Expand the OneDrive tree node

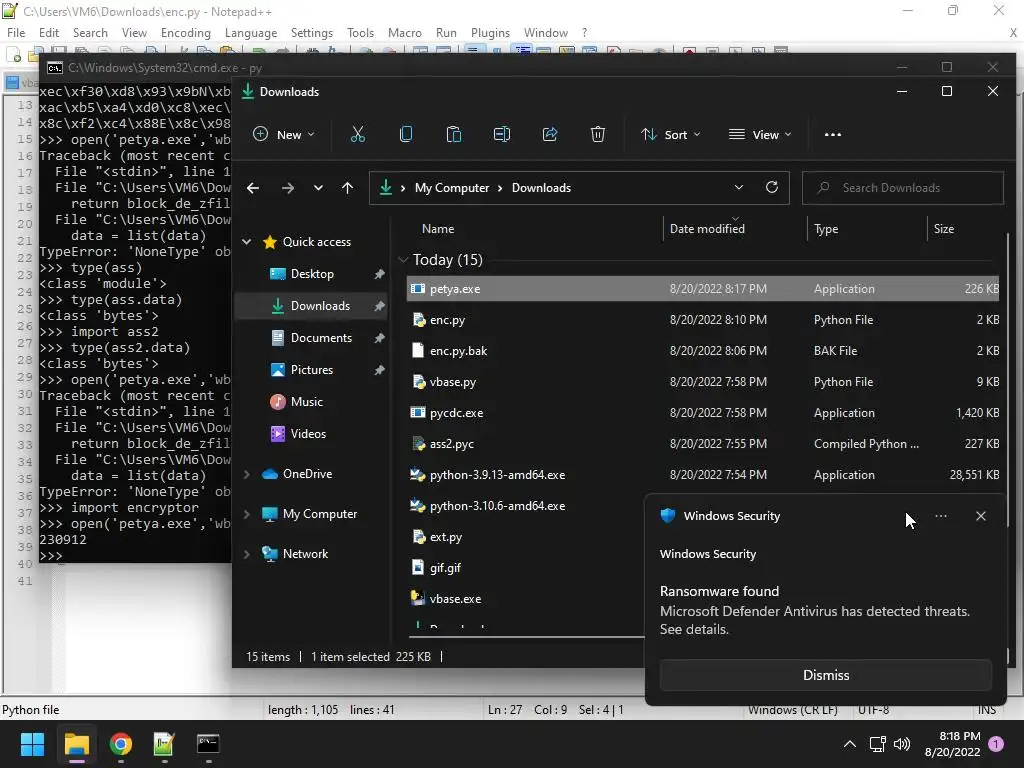click(x=246, y=474)
